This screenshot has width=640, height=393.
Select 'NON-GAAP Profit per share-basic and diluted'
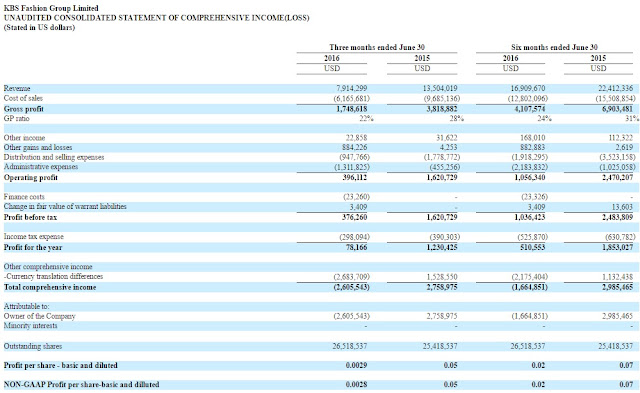click(x=81, y=384)
